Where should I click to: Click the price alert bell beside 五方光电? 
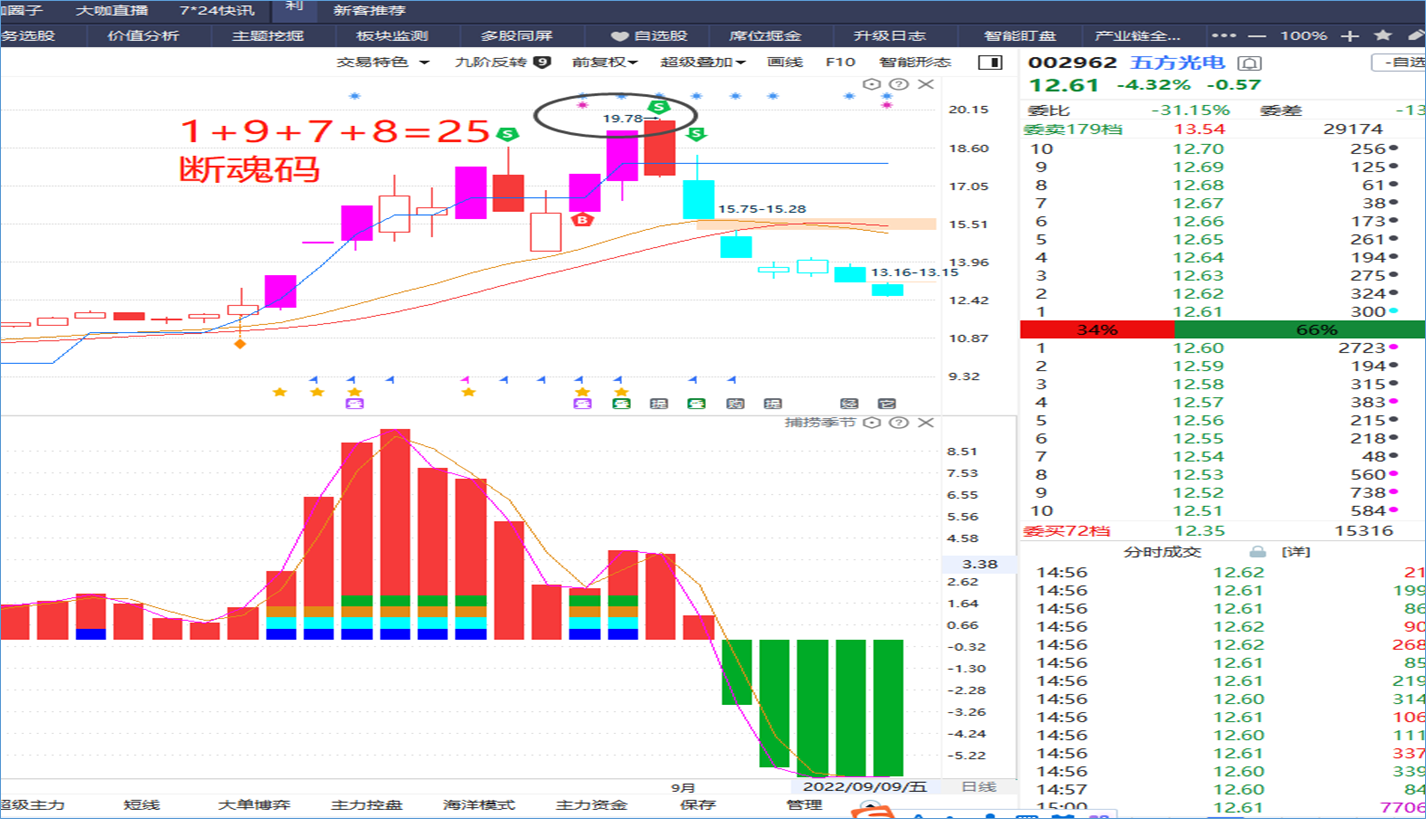(x=1250, y=63)
